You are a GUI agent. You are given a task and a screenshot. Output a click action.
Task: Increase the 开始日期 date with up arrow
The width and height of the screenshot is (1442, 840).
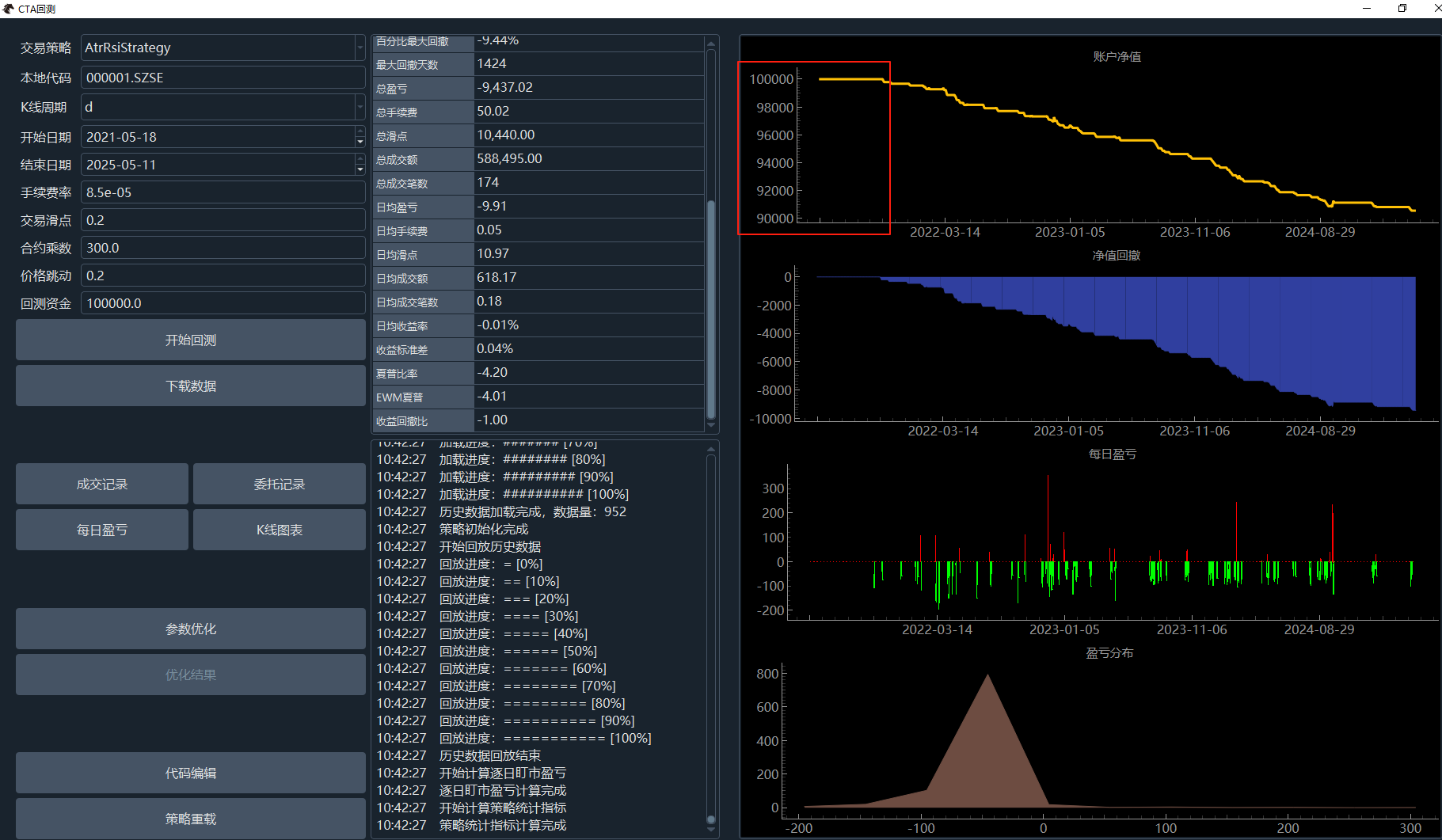[x=360, y=131]
